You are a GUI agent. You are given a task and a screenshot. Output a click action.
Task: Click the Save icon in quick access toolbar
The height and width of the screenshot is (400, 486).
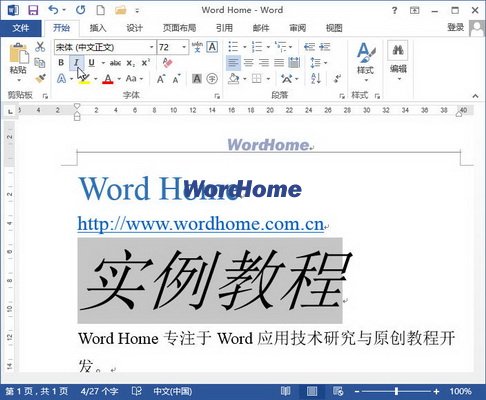coord(33,10)
